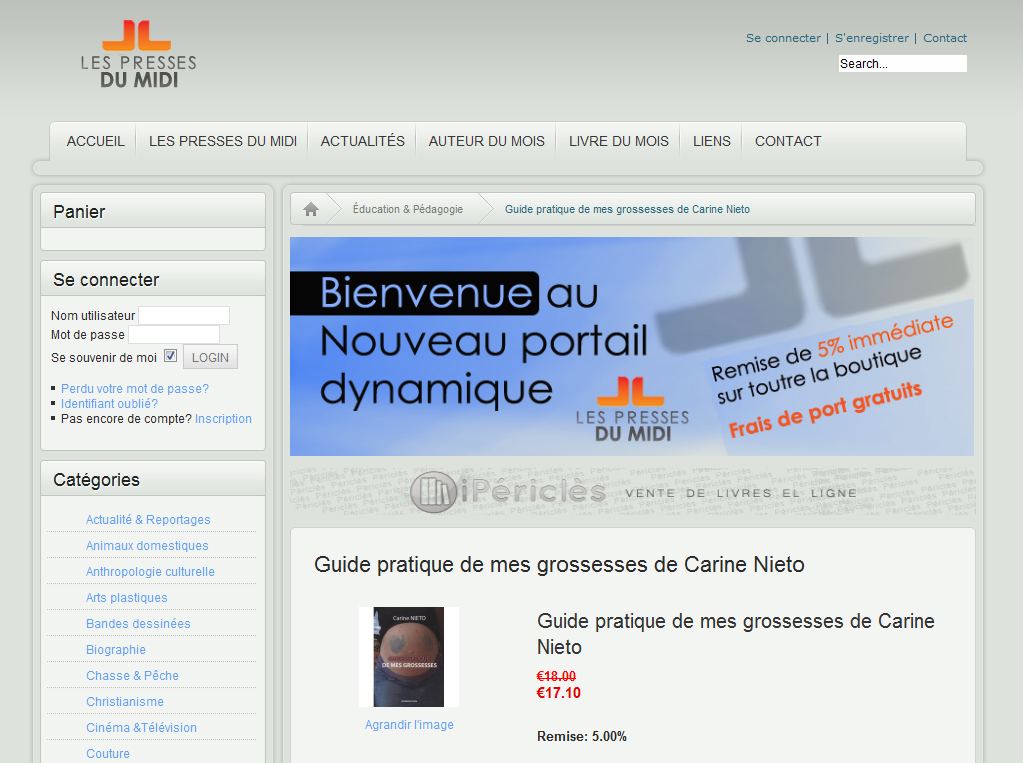Image resolution: width=1023 pixels, height=763 pixels.
Task: Click Perdu votre mot de passe link
Action: pos(135,389)
